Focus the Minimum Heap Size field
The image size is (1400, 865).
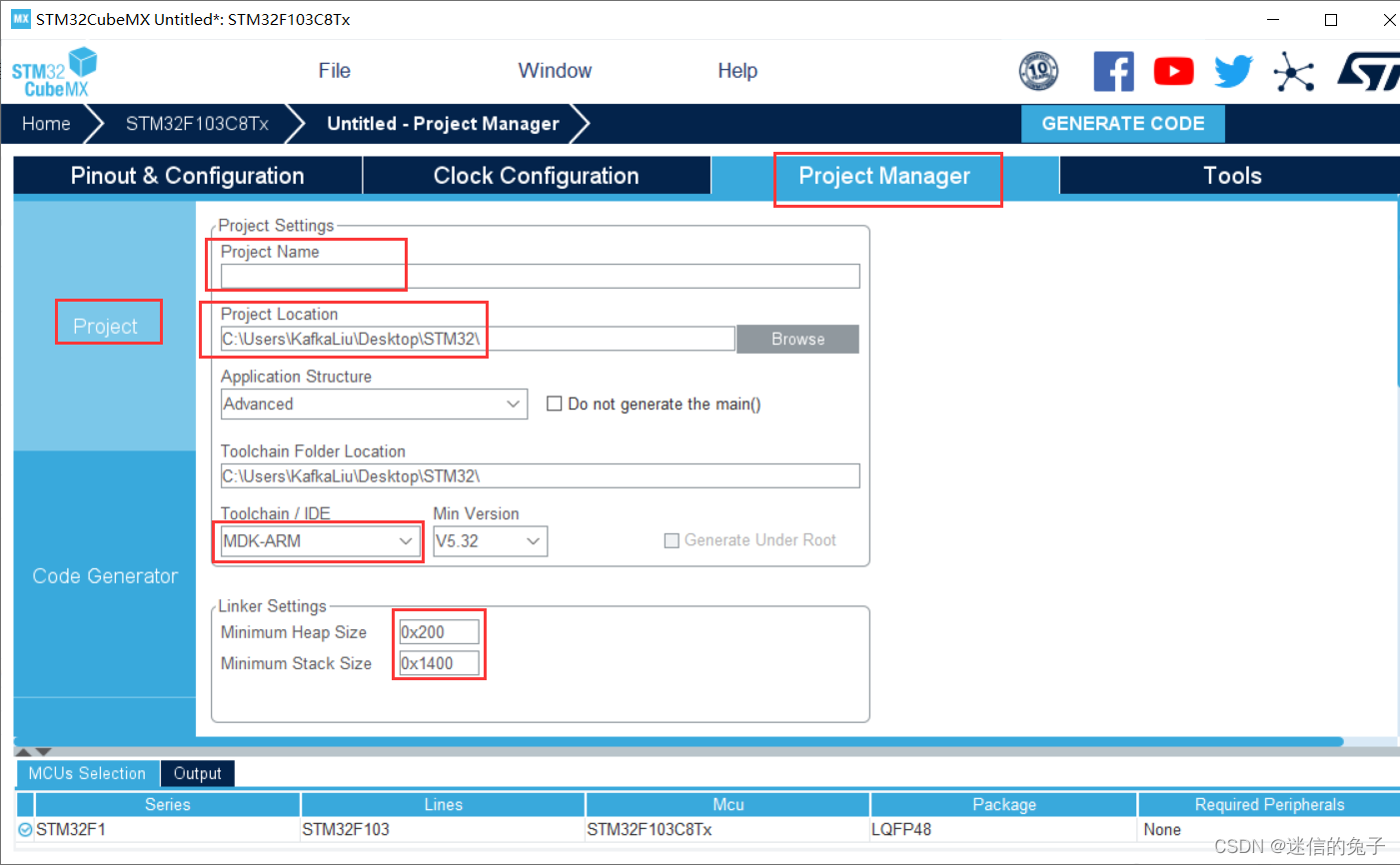tap(439, 632)
